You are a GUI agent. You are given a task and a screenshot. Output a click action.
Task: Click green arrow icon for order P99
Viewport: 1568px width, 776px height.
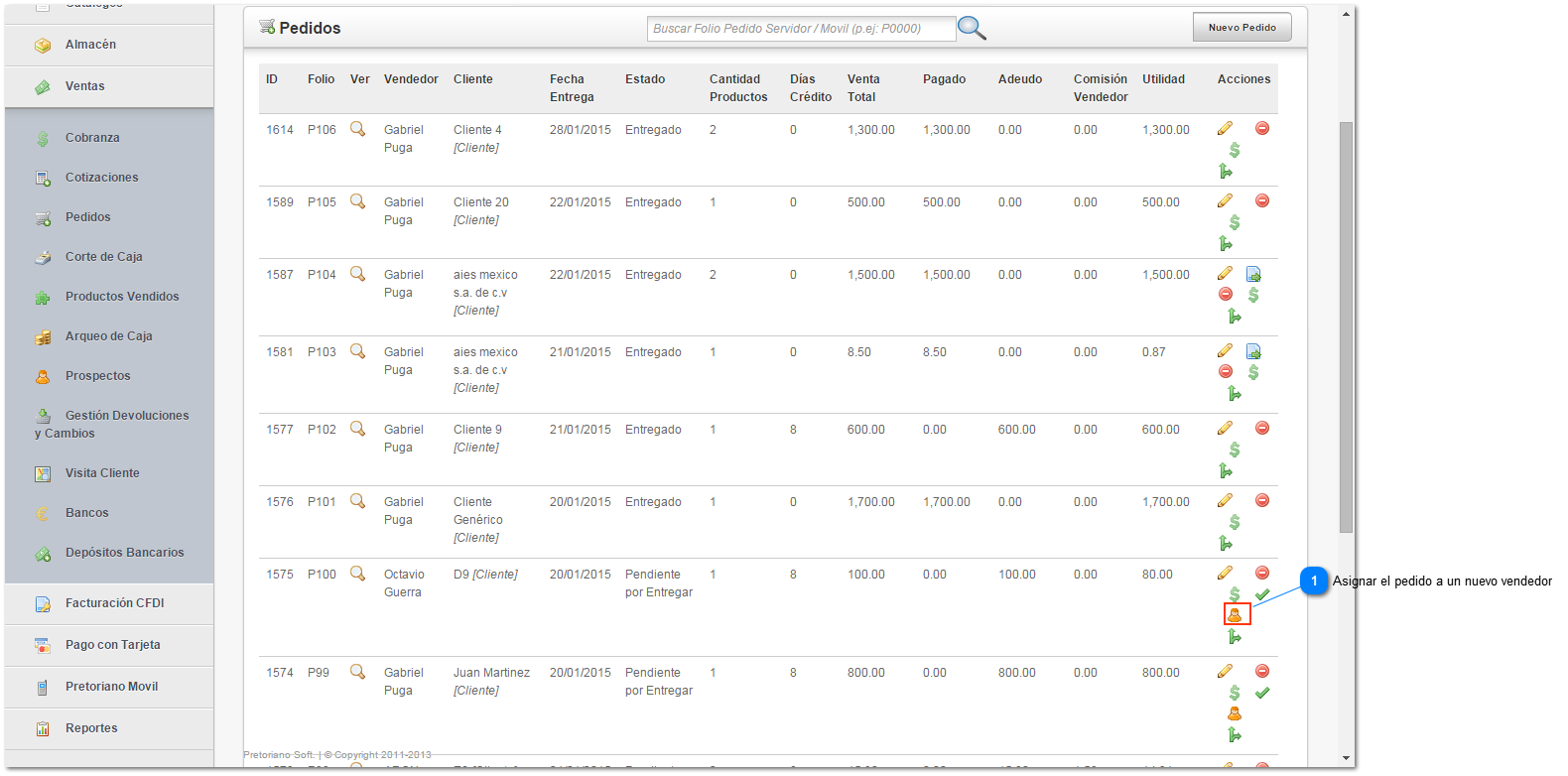click(x=1235, y=735)
